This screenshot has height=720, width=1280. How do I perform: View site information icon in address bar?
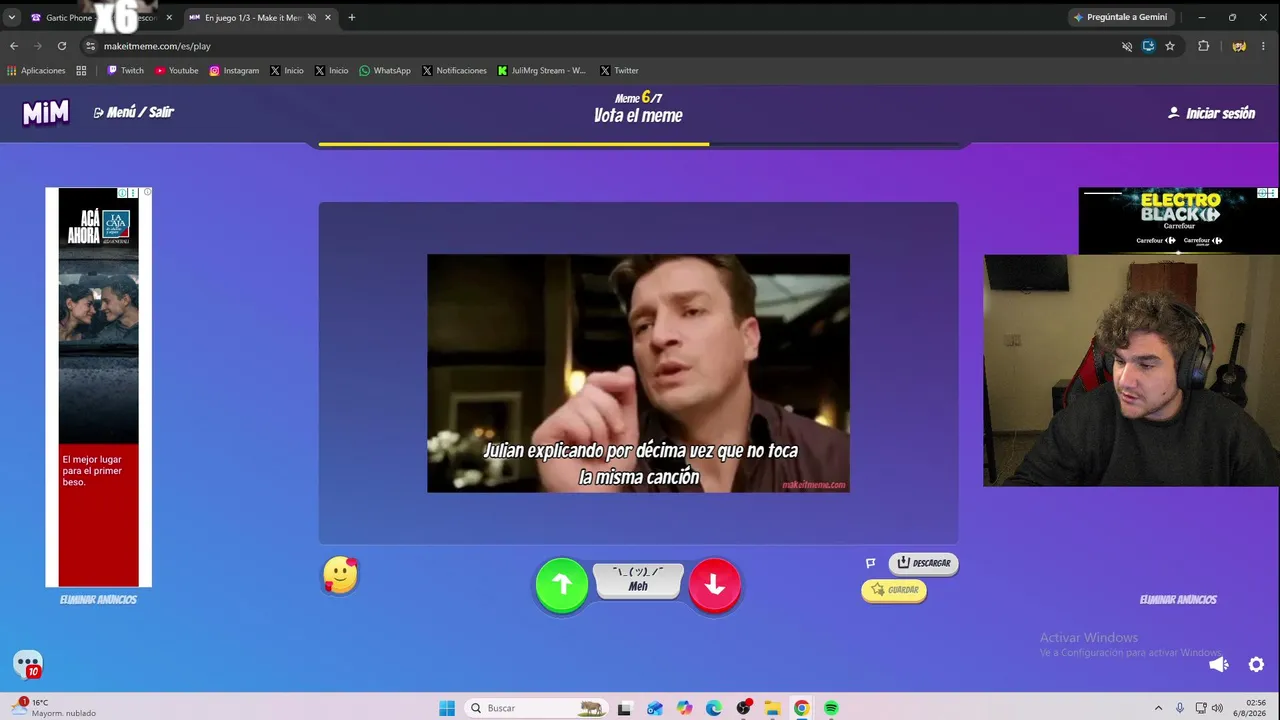90,46
